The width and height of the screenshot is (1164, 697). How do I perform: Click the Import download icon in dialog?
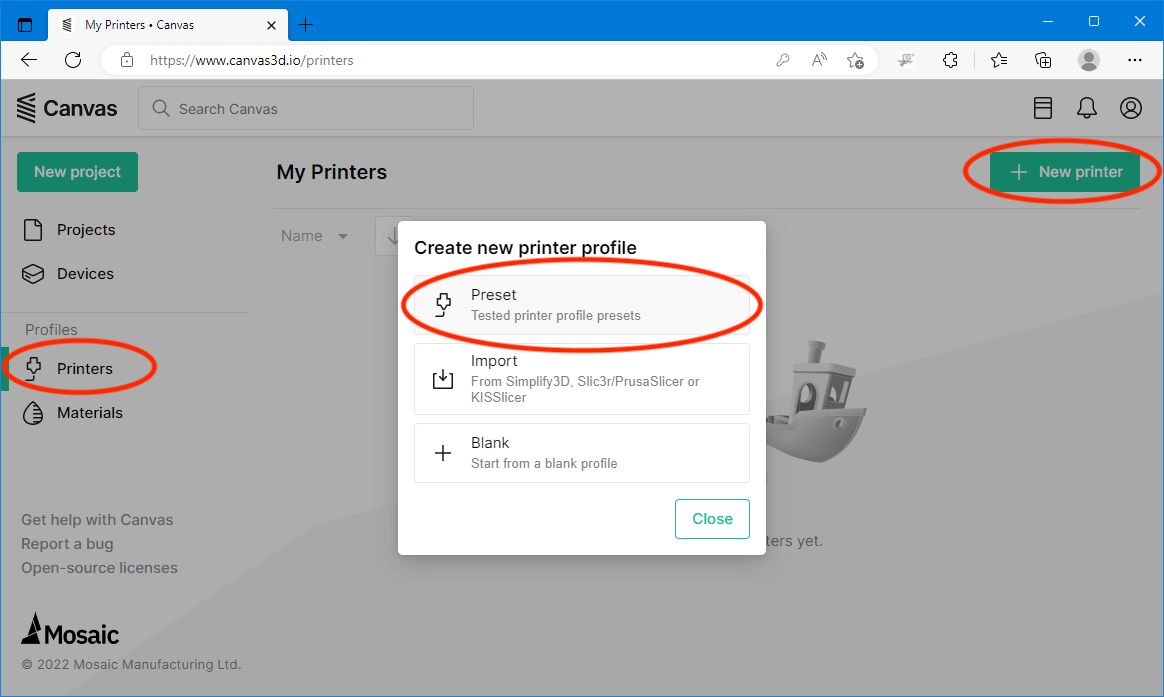443,379
